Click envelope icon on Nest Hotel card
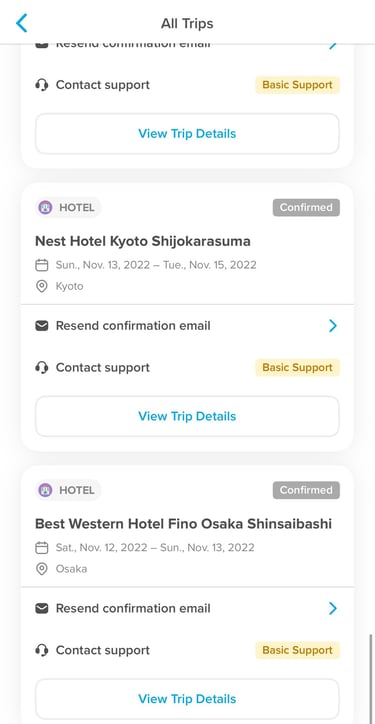Image resolution: width=375 pixels, height=724 pixels. pos(42,326)
